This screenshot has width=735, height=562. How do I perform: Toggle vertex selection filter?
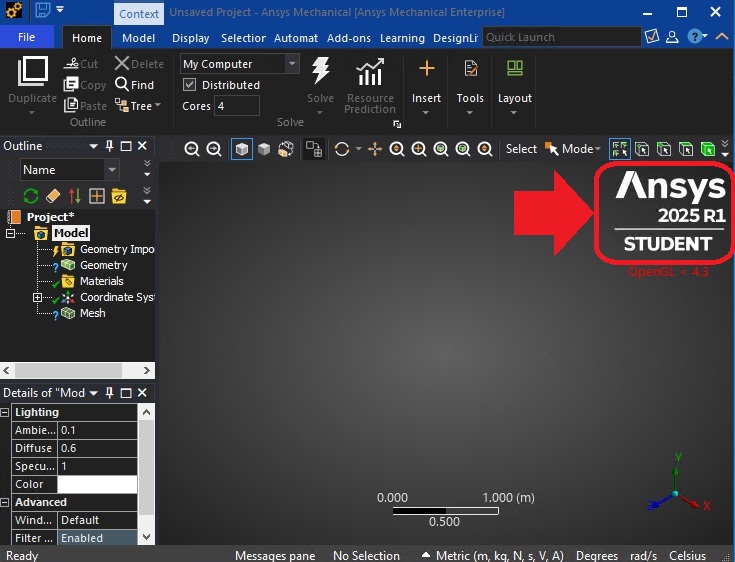[x=642, y=149]
